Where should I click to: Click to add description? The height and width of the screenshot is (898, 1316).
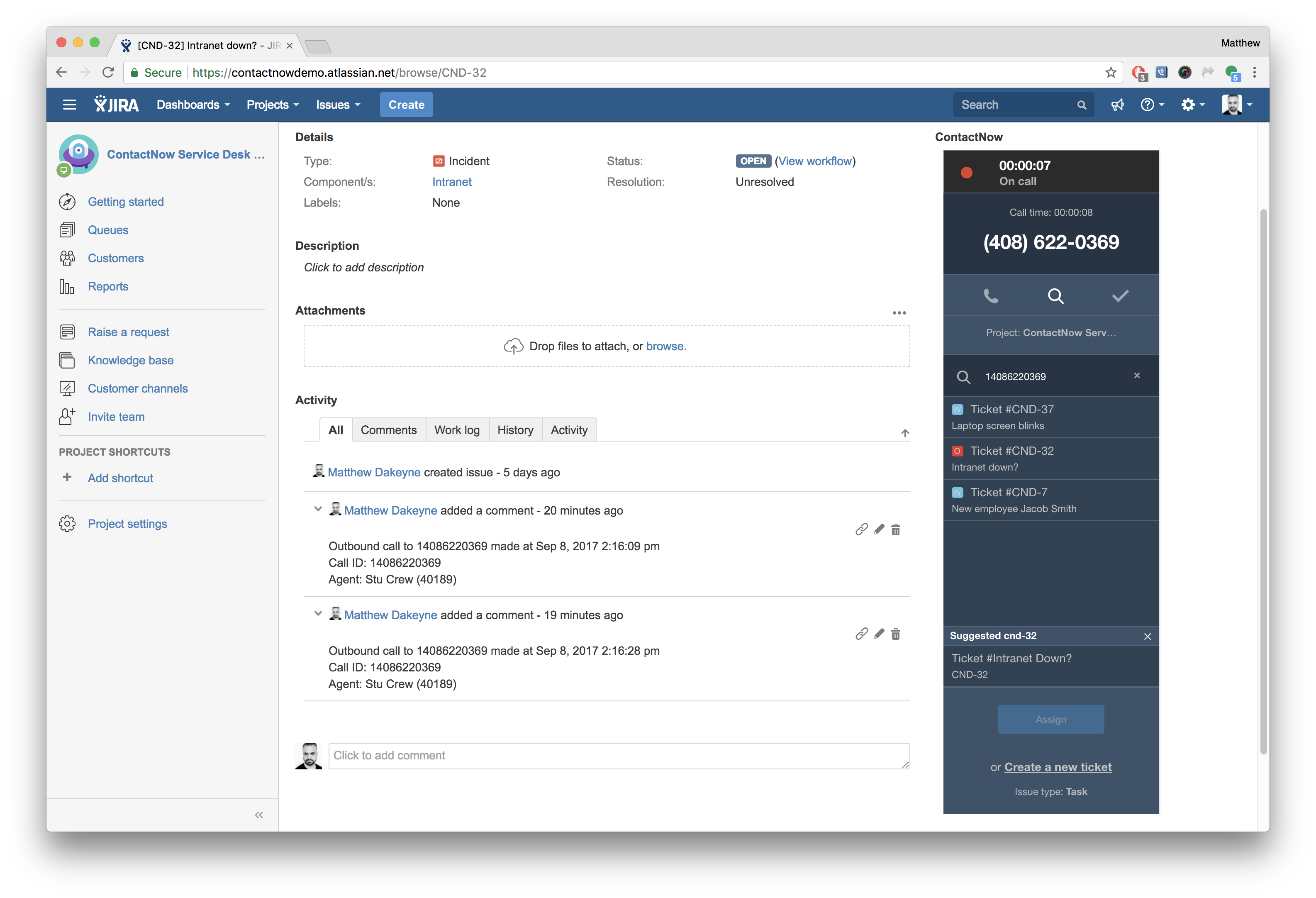coord(363,267)
